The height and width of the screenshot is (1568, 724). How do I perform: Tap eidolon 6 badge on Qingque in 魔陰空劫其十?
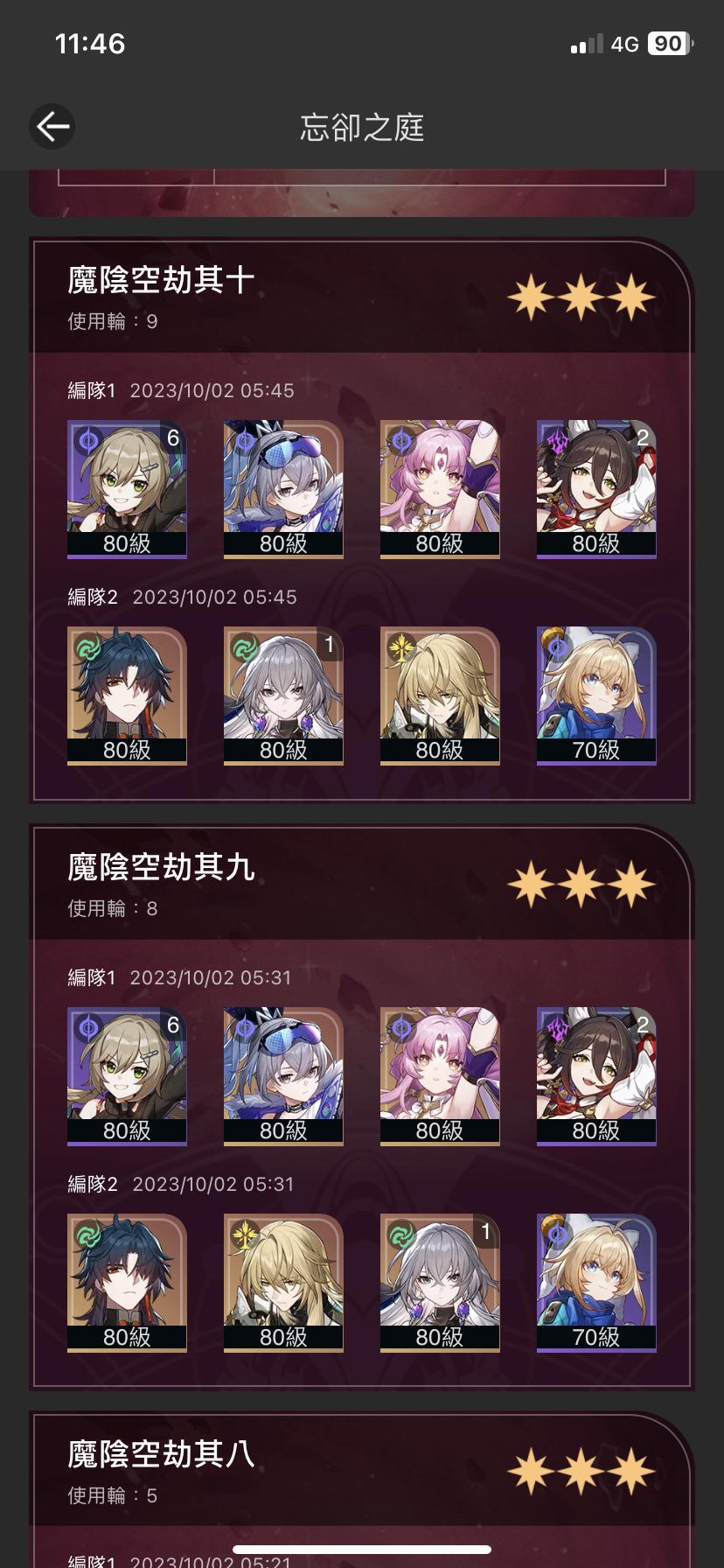coord(173,437)
